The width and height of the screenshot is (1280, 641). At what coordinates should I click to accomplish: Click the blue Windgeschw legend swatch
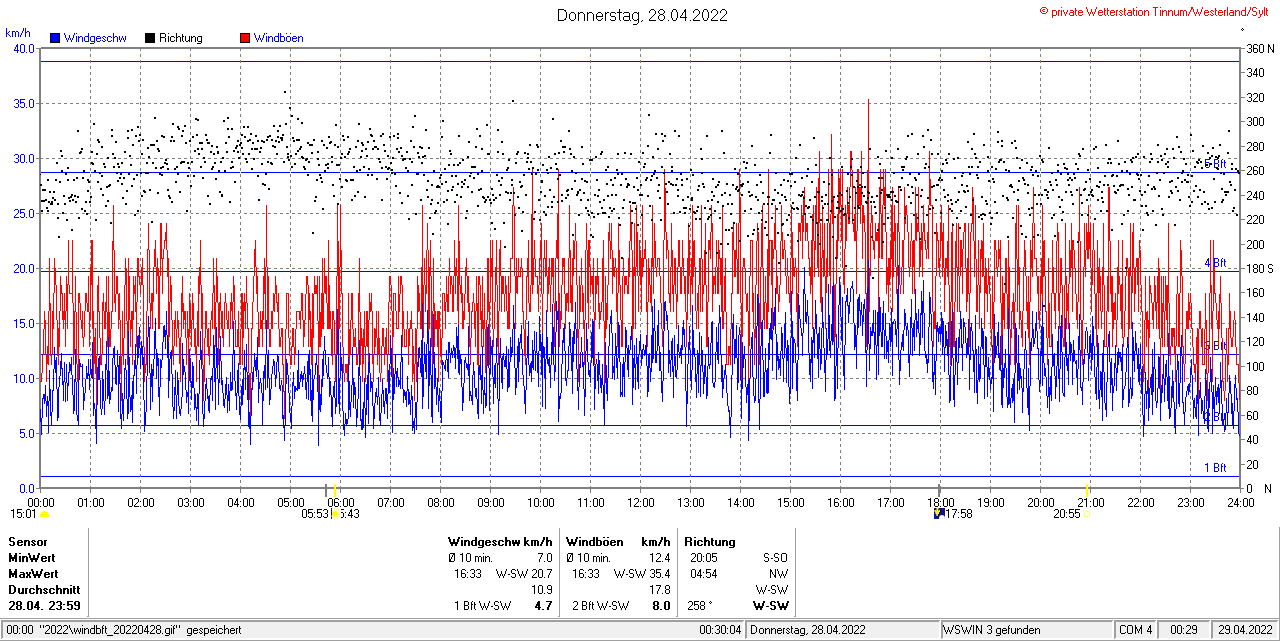[x=55, y=38]
